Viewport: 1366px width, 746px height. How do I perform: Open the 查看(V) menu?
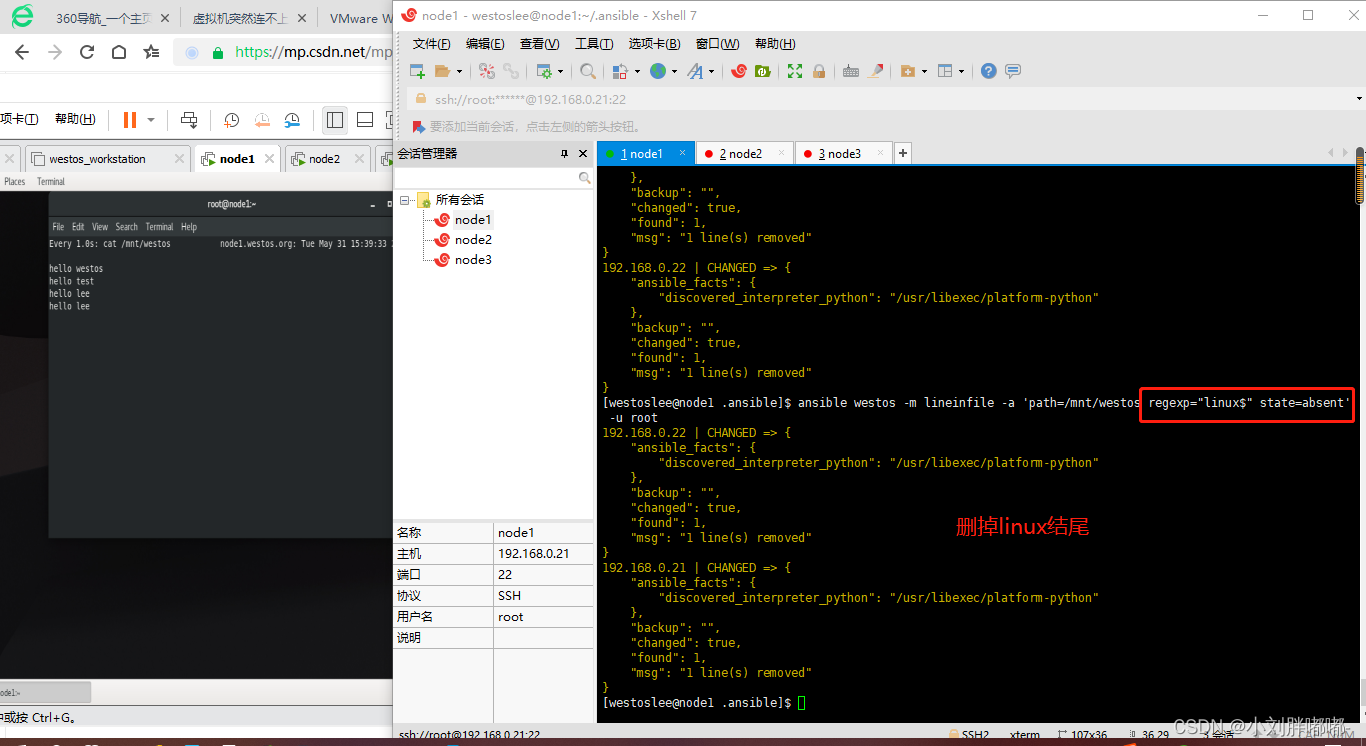[x=540, y=44]
